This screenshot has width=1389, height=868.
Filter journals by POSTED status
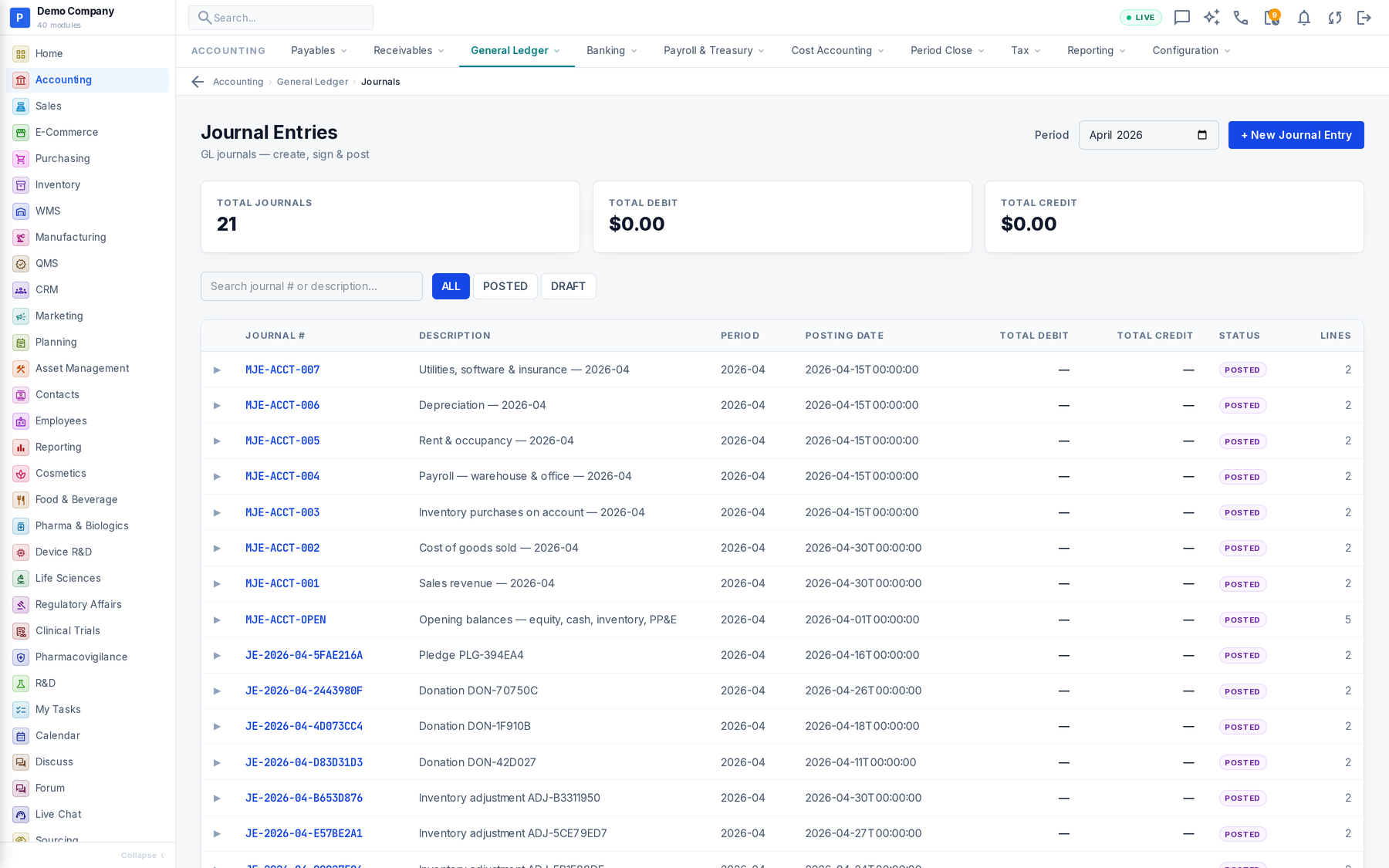tap(505, 286)
